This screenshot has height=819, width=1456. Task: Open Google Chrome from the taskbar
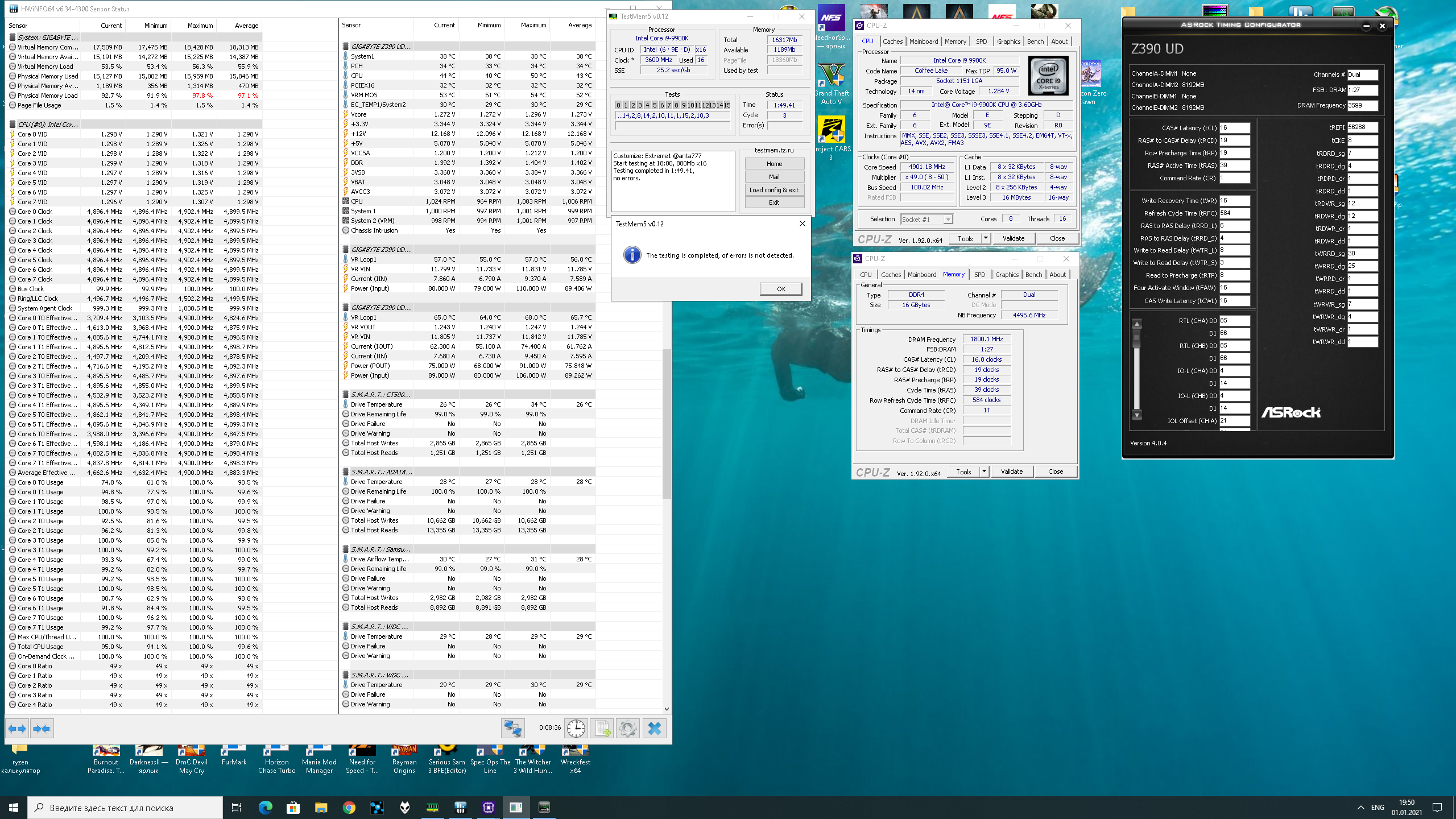pos(349,808)
